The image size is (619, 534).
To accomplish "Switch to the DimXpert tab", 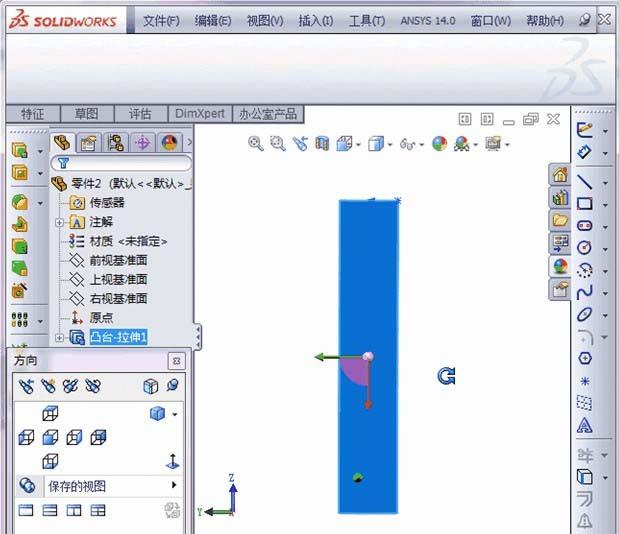I will click(x=200, y=114).
